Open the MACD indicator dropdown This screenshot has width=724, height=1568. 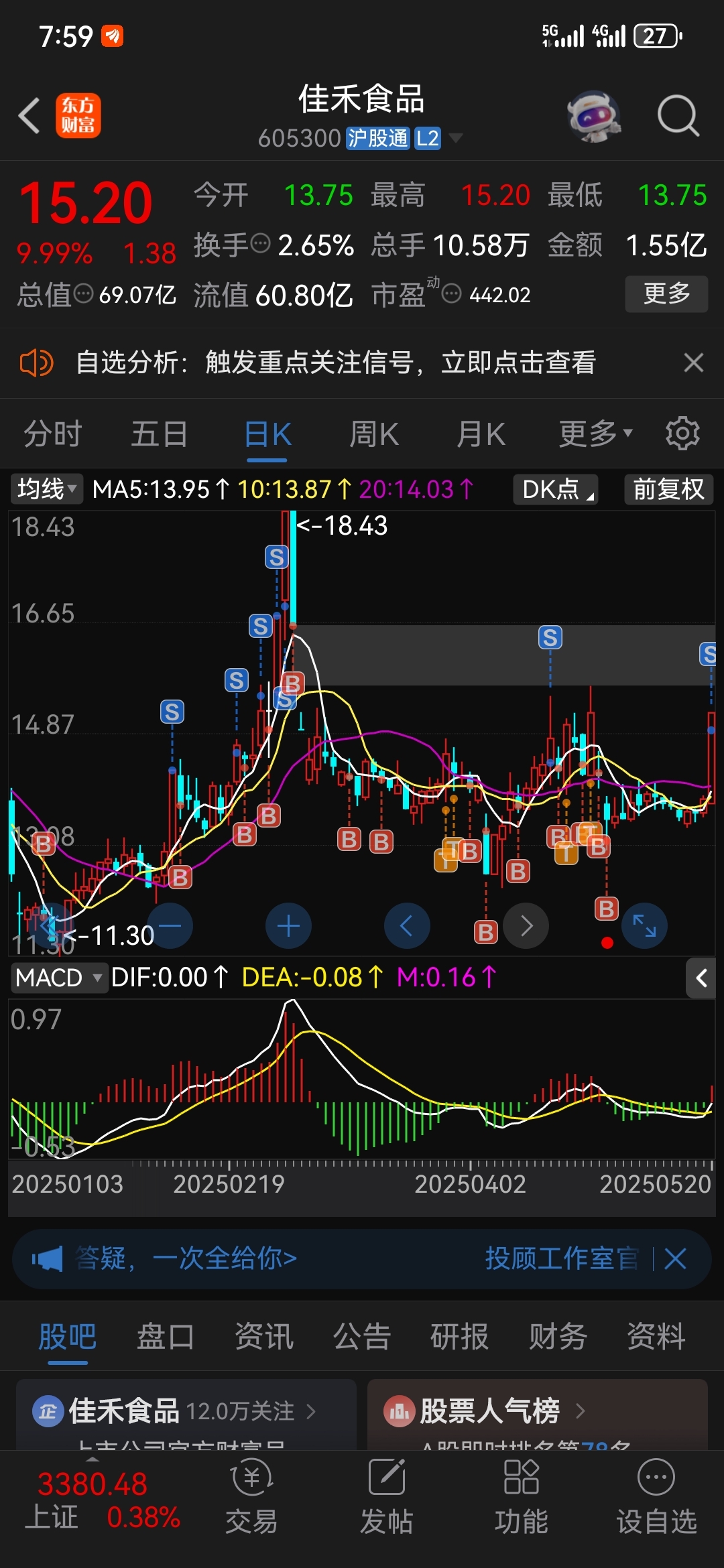[59, 978]
